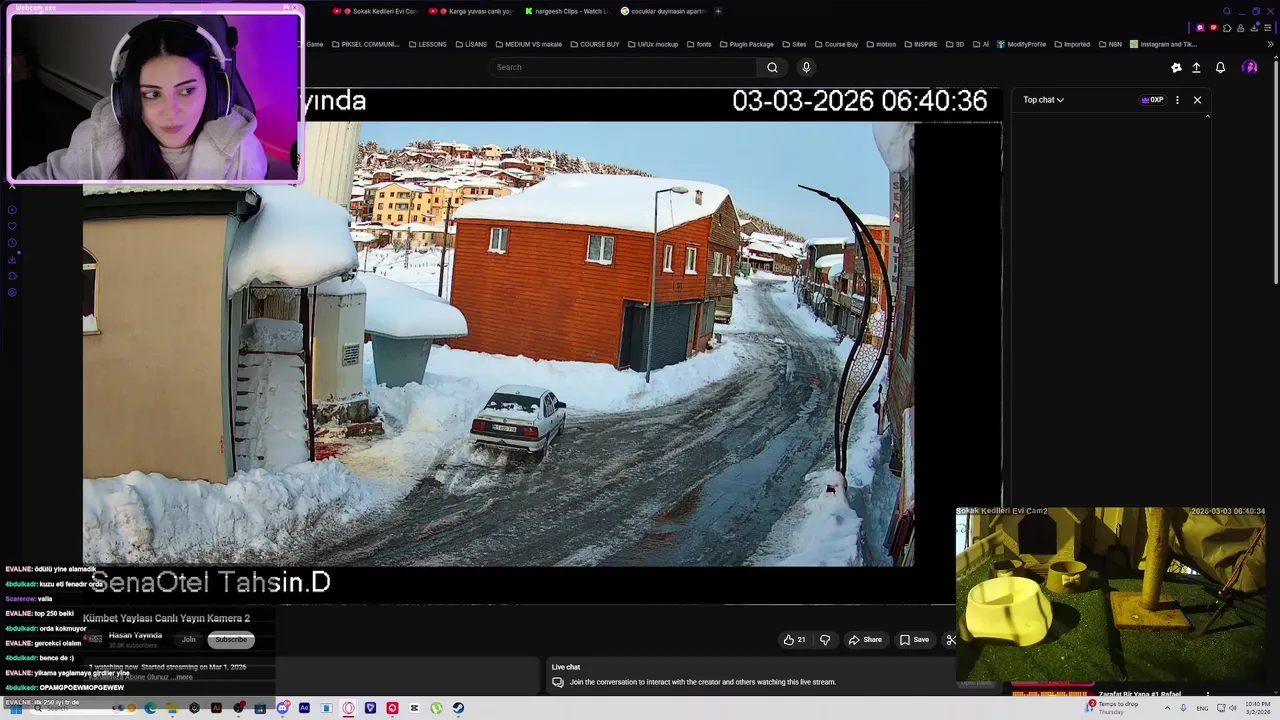Open the INSPIRE bookmark folder

920,44
